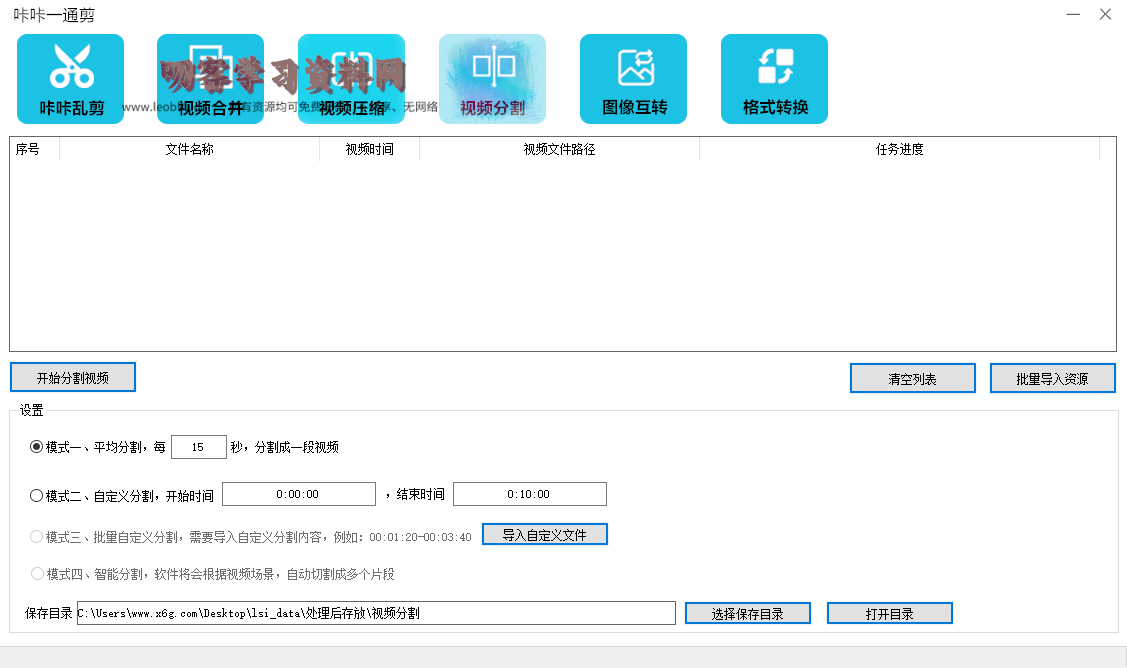Select the 视频分割 video split module
This screenshot has height=668, width=1127.
pos(492,79)
